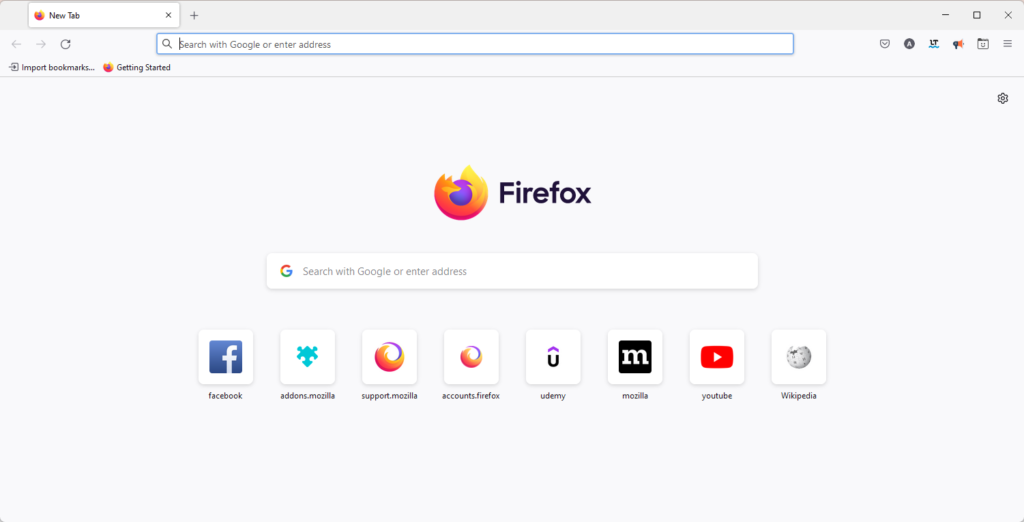This screenshot has width=1024, height=522.
Task: Go back with the back arrow
Action: [x=16, y=44]
